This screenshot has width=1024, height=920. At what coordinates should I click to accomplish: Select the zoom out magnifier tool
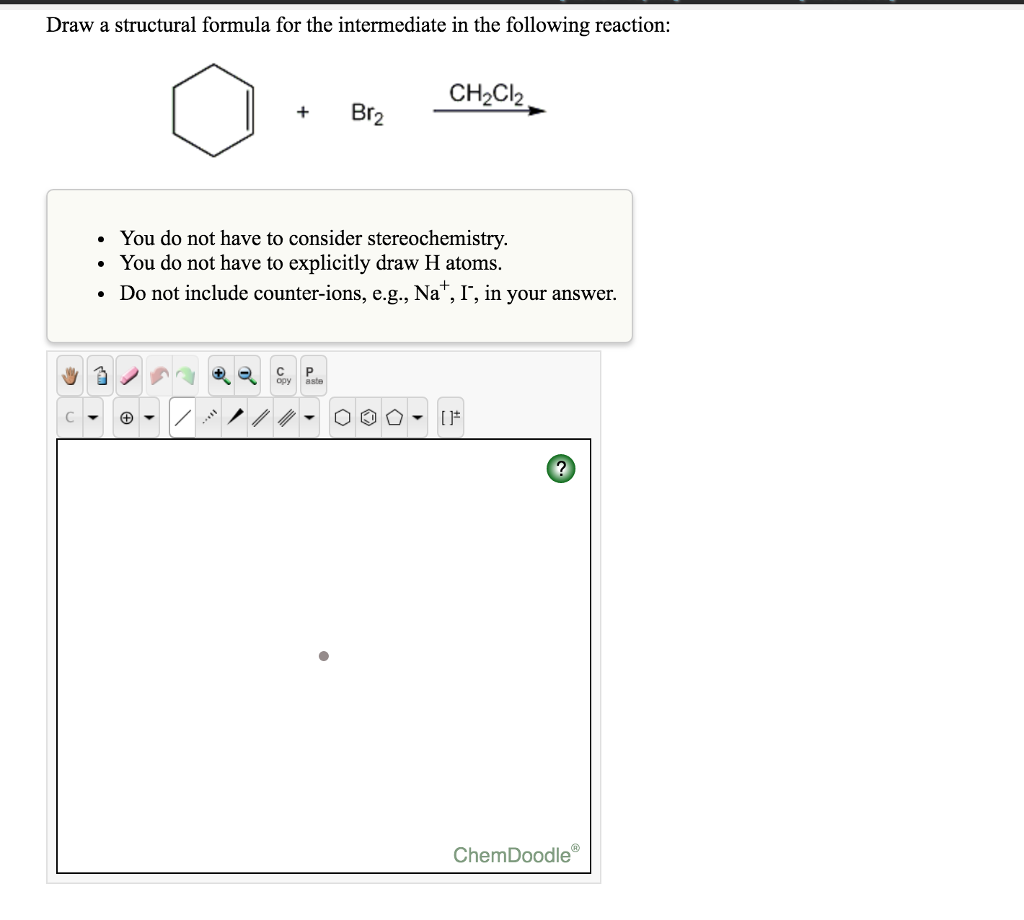click(x=247, y=375)
